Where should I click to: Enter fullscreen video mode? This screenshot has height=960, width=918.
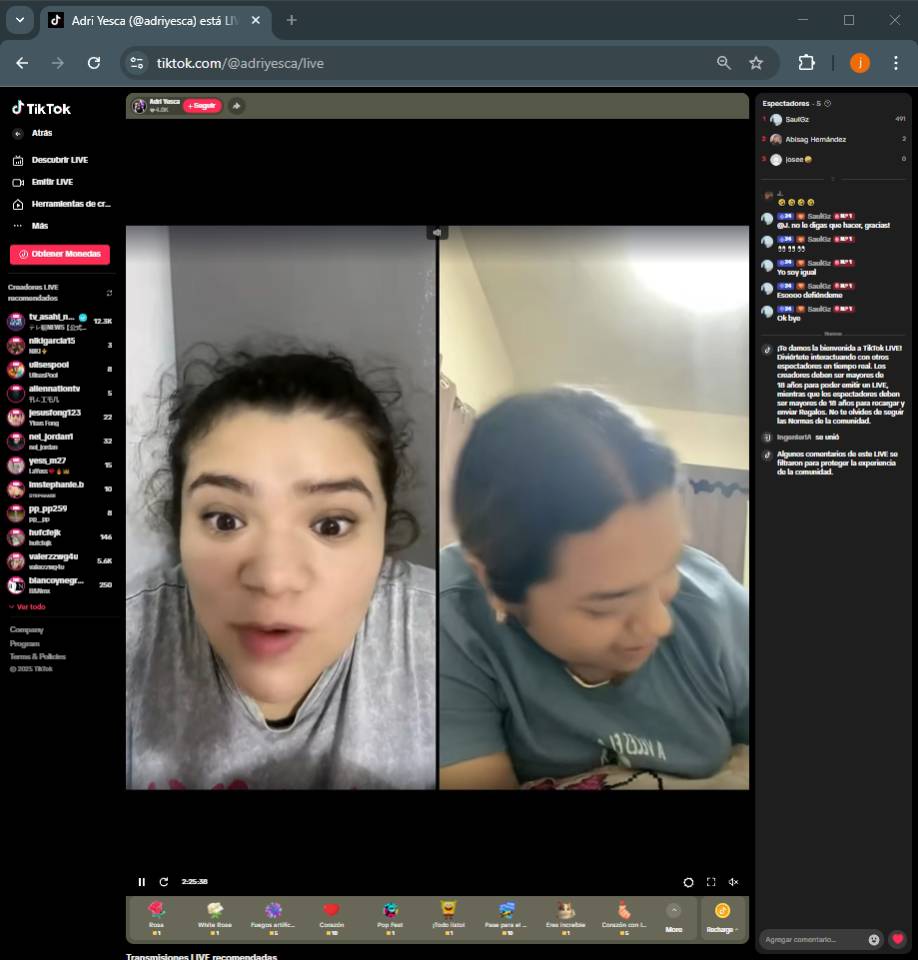coord(711,882)
